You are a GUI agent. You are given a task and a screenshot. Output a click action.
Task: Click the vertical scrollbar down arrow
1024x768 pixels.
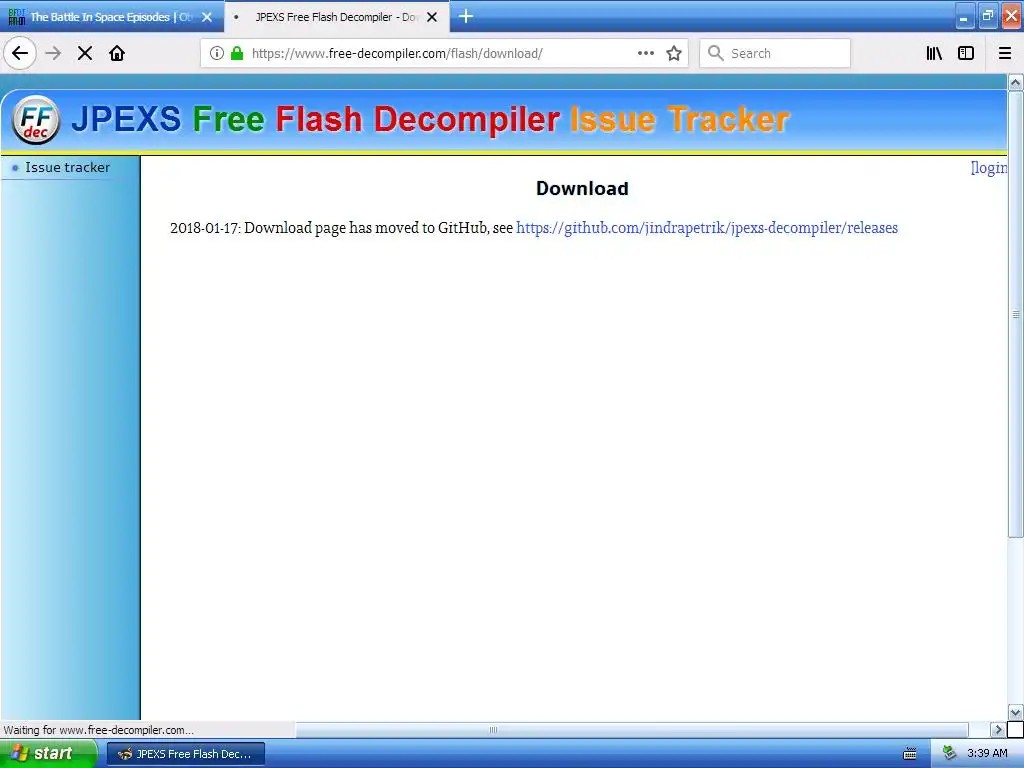1015,712
